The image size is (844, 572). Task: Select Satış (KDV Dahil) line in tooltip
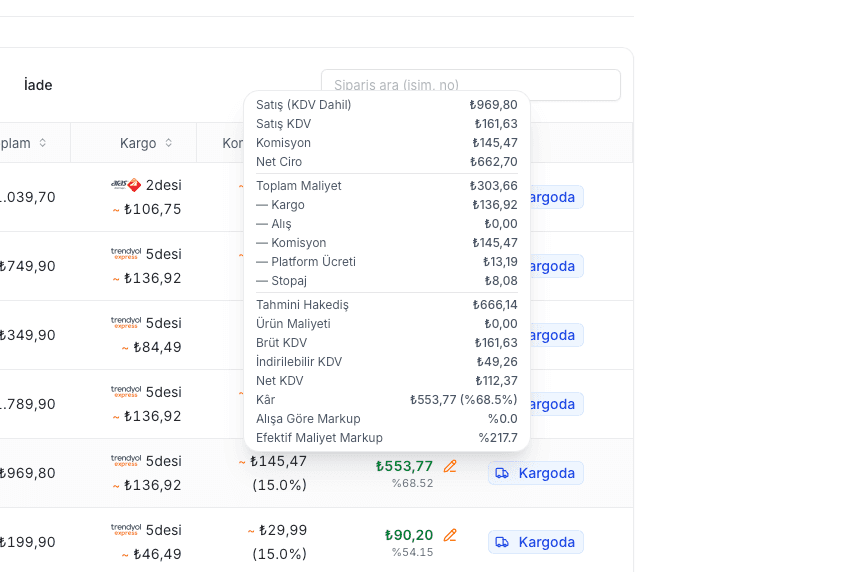[x=386, y=104]
